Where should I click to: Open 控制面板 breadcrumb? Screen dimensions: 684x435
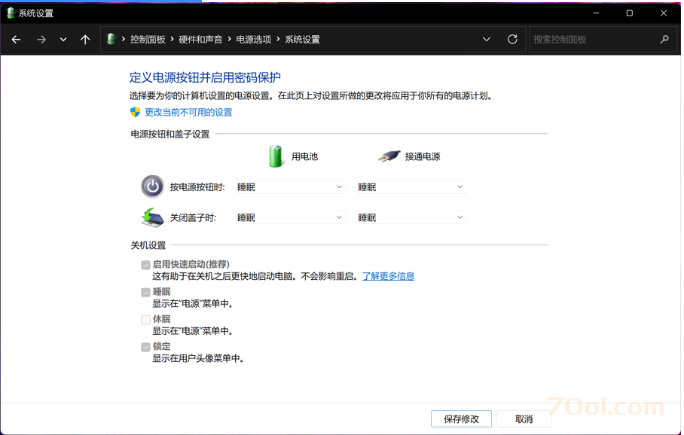[x=147, y=40]
